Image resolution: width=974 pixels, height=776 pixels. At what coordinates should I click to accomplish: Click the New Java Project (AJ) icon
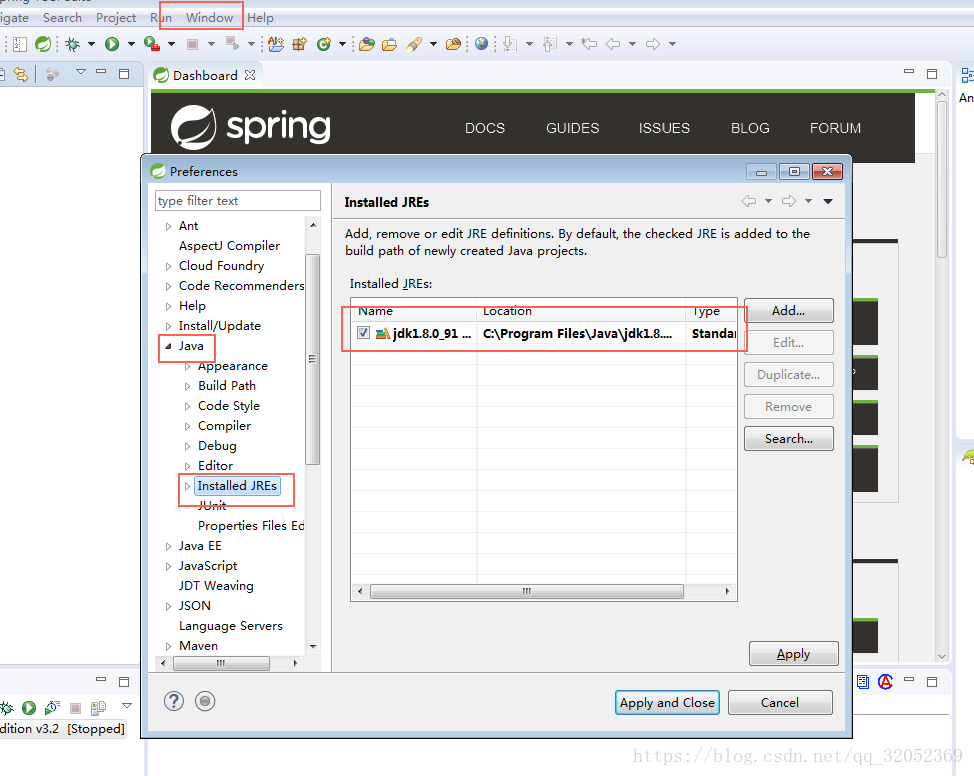276,44
